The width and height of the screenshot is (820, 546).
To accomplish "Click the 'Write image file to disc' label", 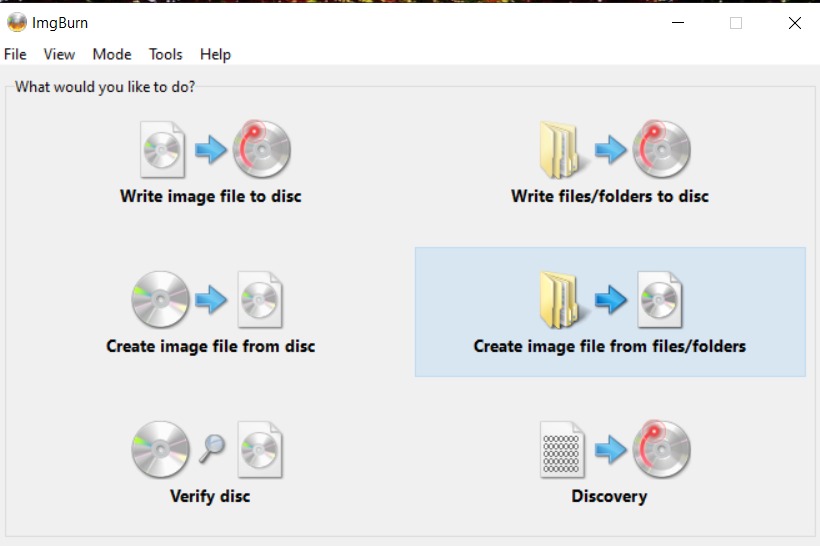I will coord(211,196).
